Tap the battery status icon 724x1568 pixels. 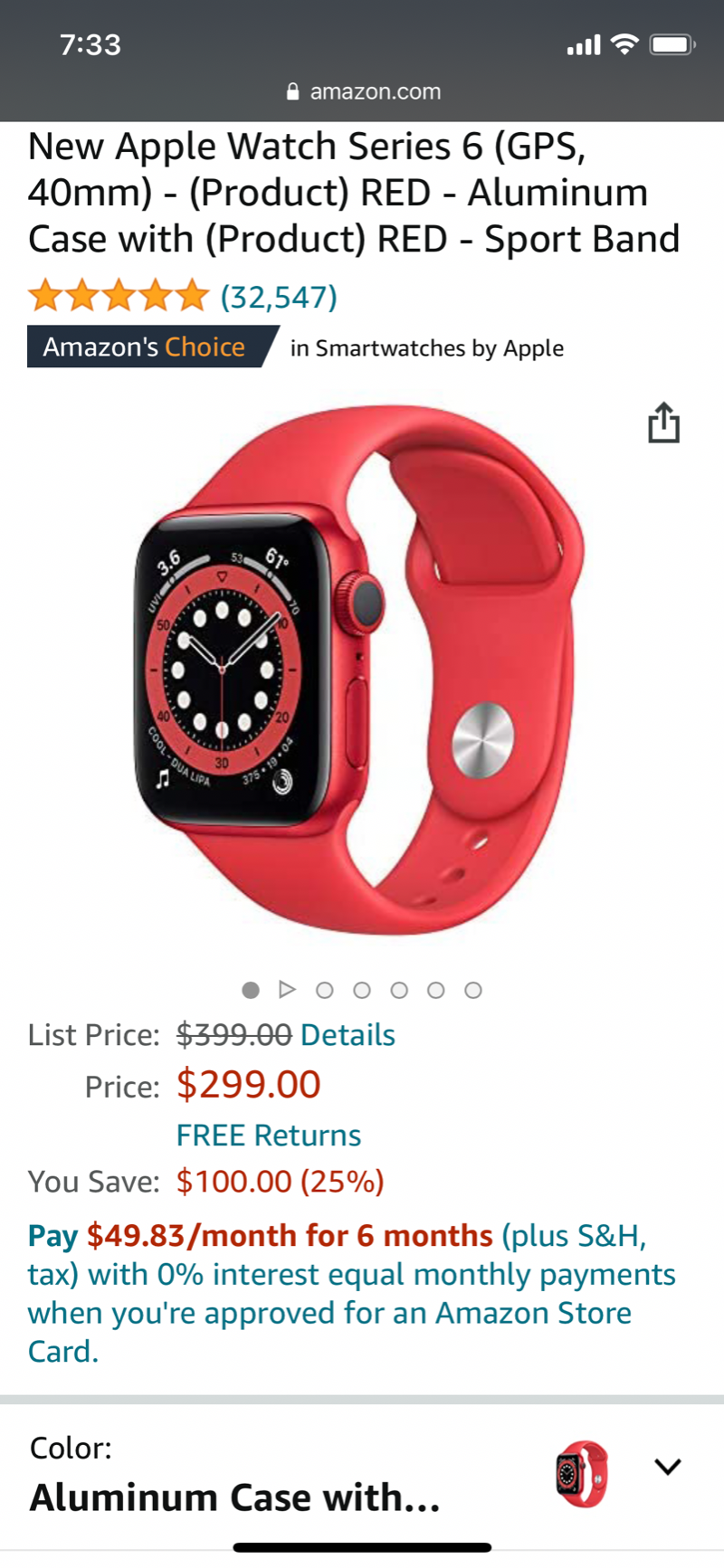(x=672, y=43)
